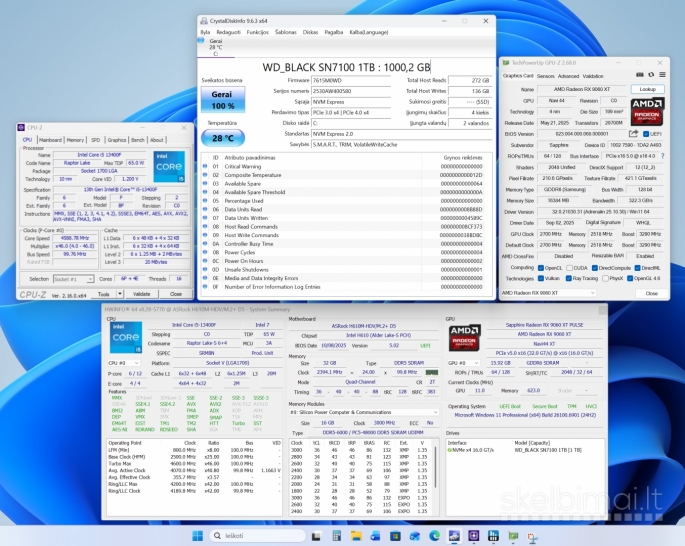Viewport: 685px width, 546px height.
Task: Click the Windows taskbar search box
Action: point(258,536)
